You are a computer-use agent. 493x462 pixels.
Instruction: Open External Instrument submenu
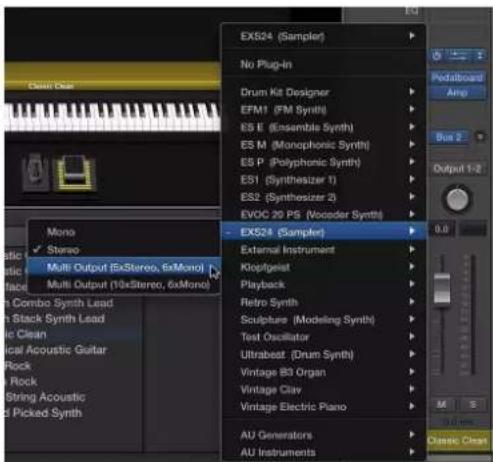(x=324, y=250)
